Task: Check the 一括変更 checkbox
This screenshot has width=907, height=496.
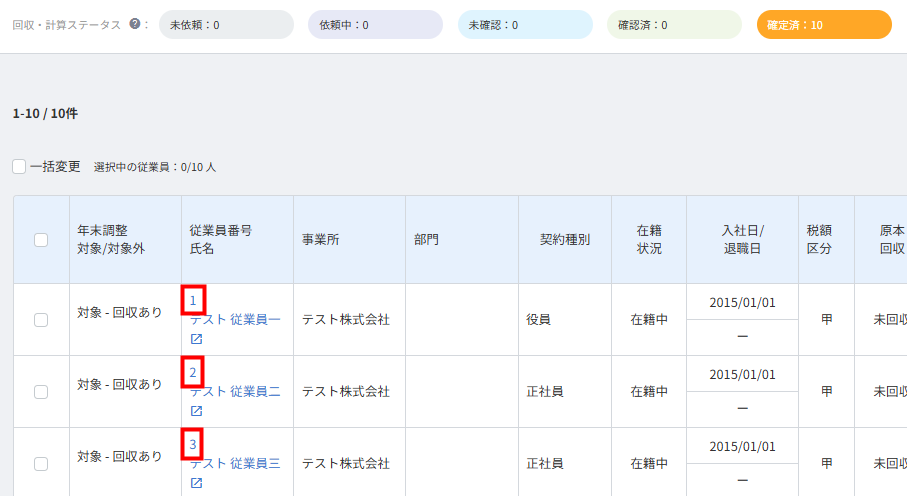Action: point(19,167)
